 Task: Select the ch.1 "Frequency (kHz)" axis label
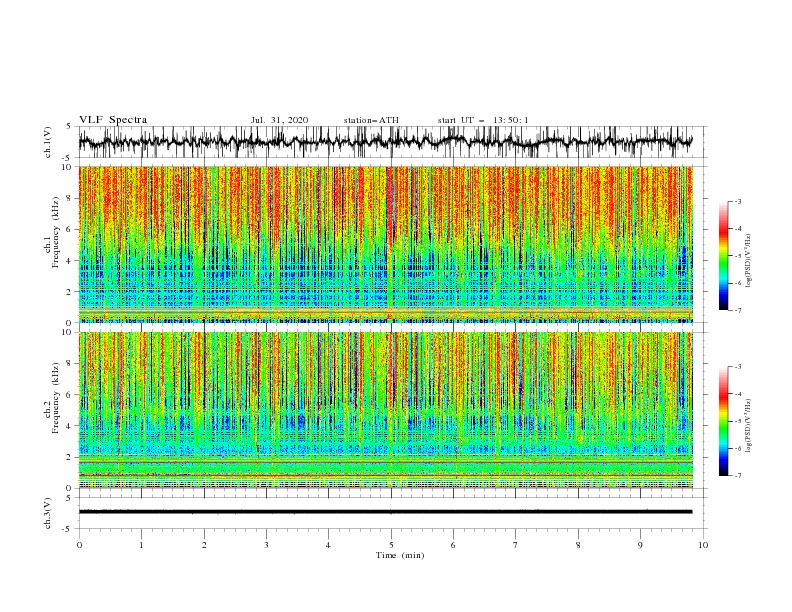55,233
